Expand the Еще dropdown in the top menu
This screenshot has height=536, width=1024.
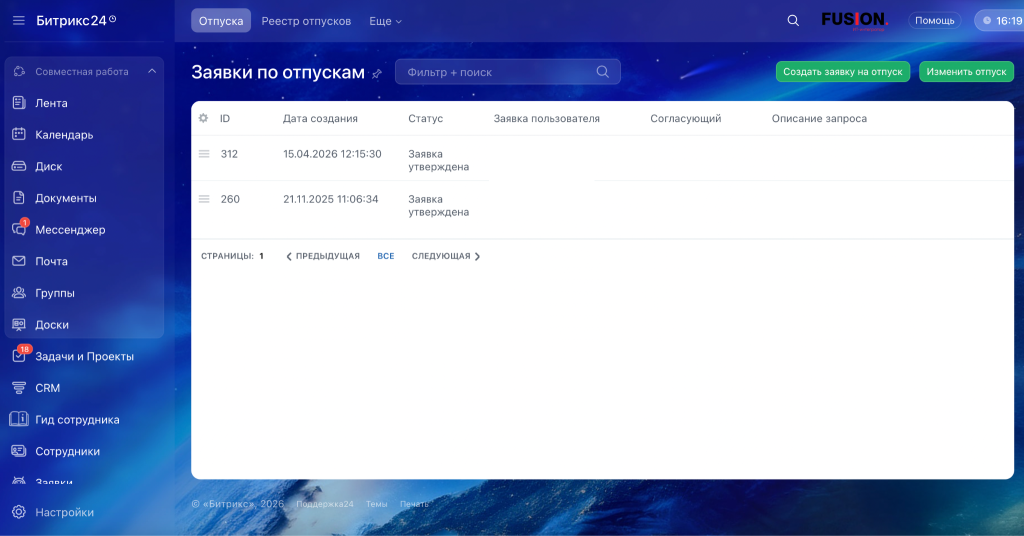point(385,21)
